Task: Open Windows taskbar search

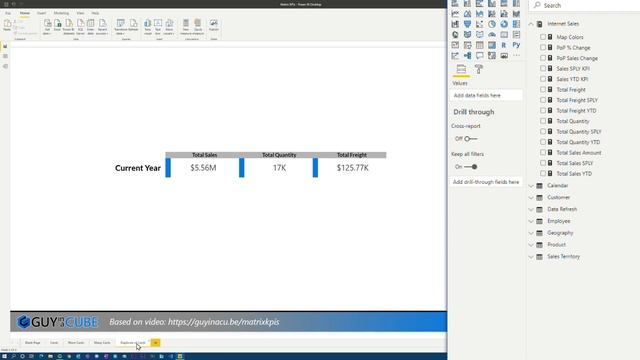Action: pos(13,356)
